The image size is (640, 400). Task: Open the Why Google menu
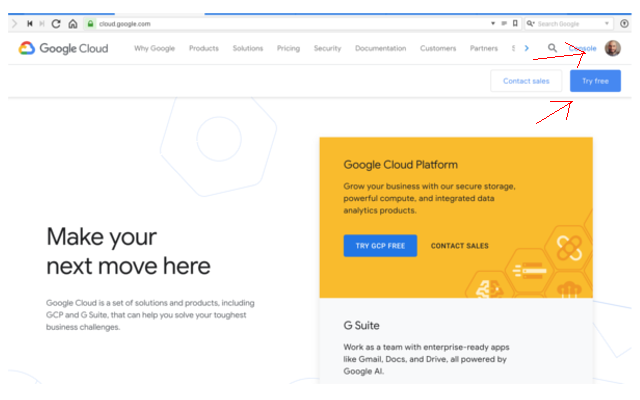[154, 48]
